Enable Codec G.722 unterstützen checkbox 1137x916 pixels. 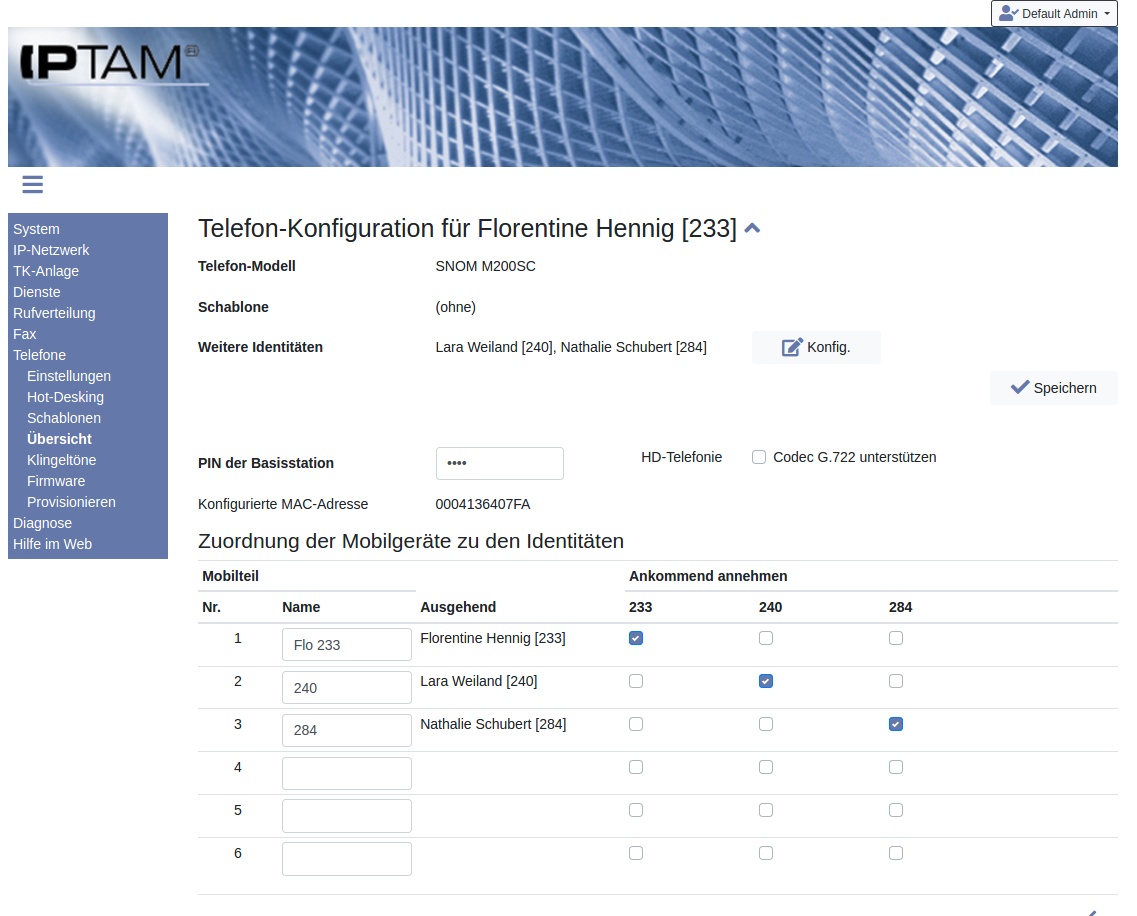click(759, 457)
